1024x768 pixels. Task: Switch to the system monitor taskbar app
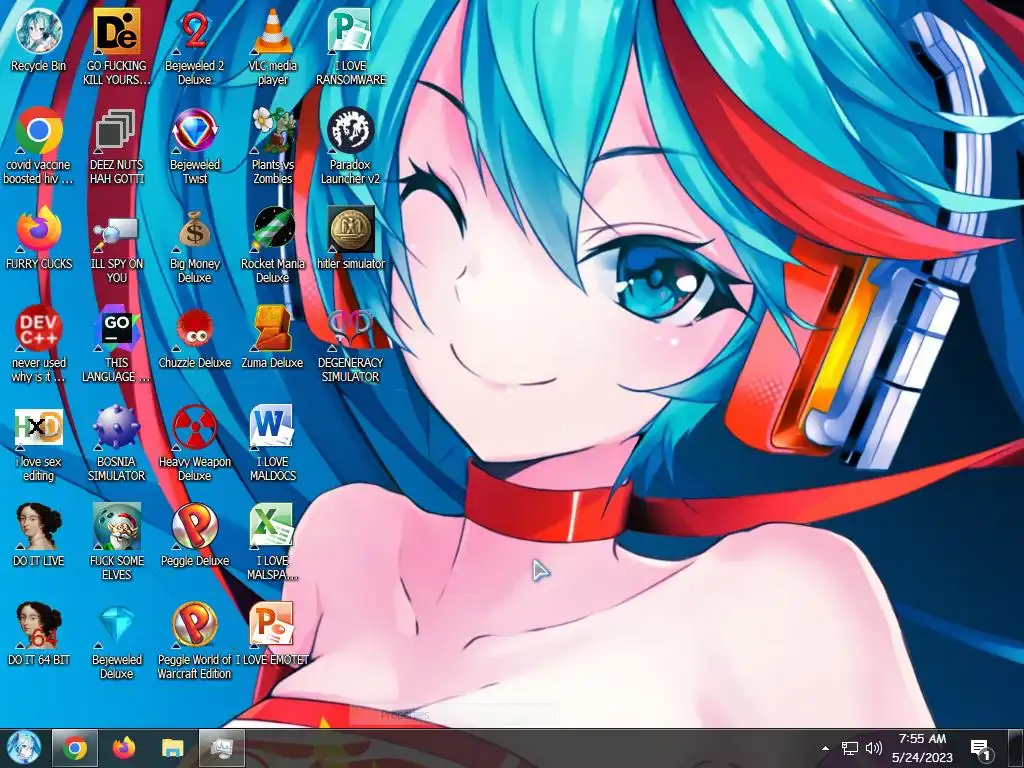click(222, 748)
